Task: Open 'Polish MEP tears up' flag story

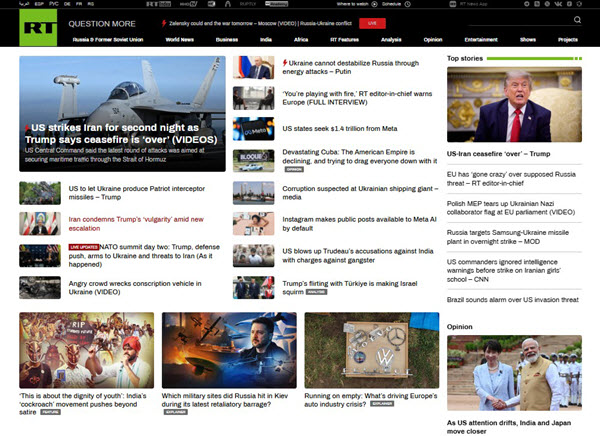Action: click(x=511, y=208)
